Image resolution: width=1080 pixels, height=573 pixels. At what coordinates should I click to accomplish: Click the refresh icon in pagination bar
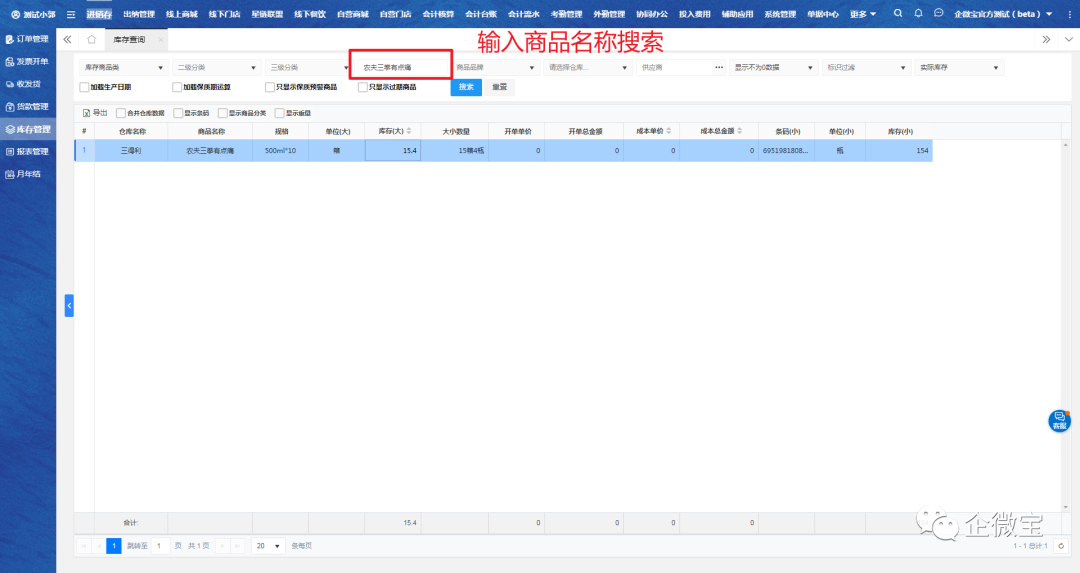pos(1060,546)
